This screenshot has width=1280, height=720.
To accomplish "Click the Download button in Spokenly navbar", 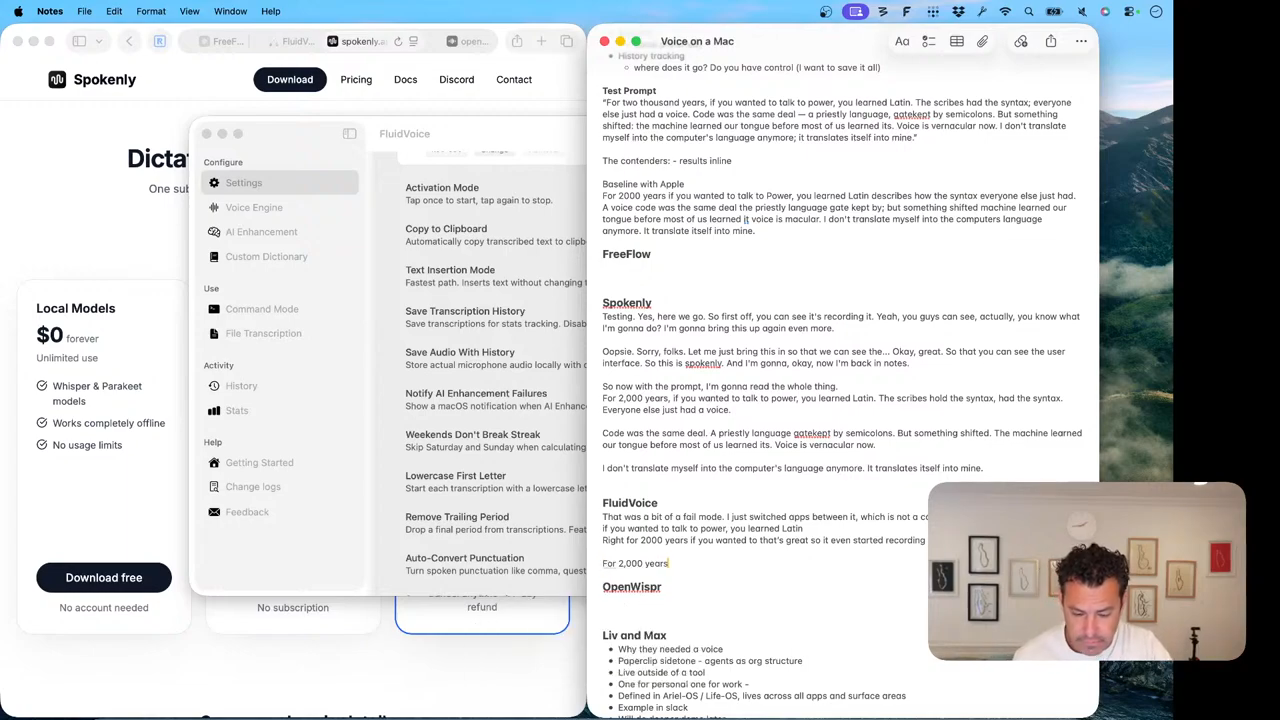I will pyautogui.click(x=290, y=80).
